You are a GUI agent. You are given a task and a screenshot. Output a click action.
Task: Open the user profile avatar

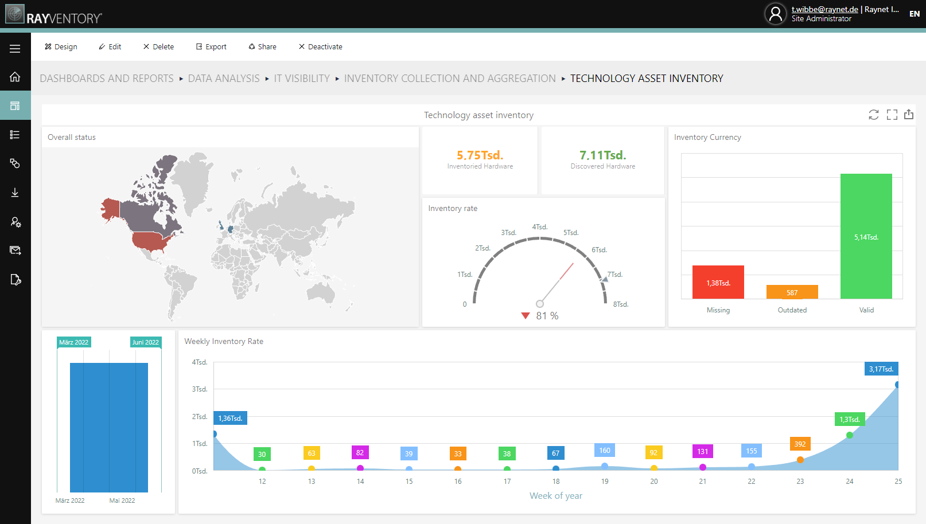click(775, 14)
